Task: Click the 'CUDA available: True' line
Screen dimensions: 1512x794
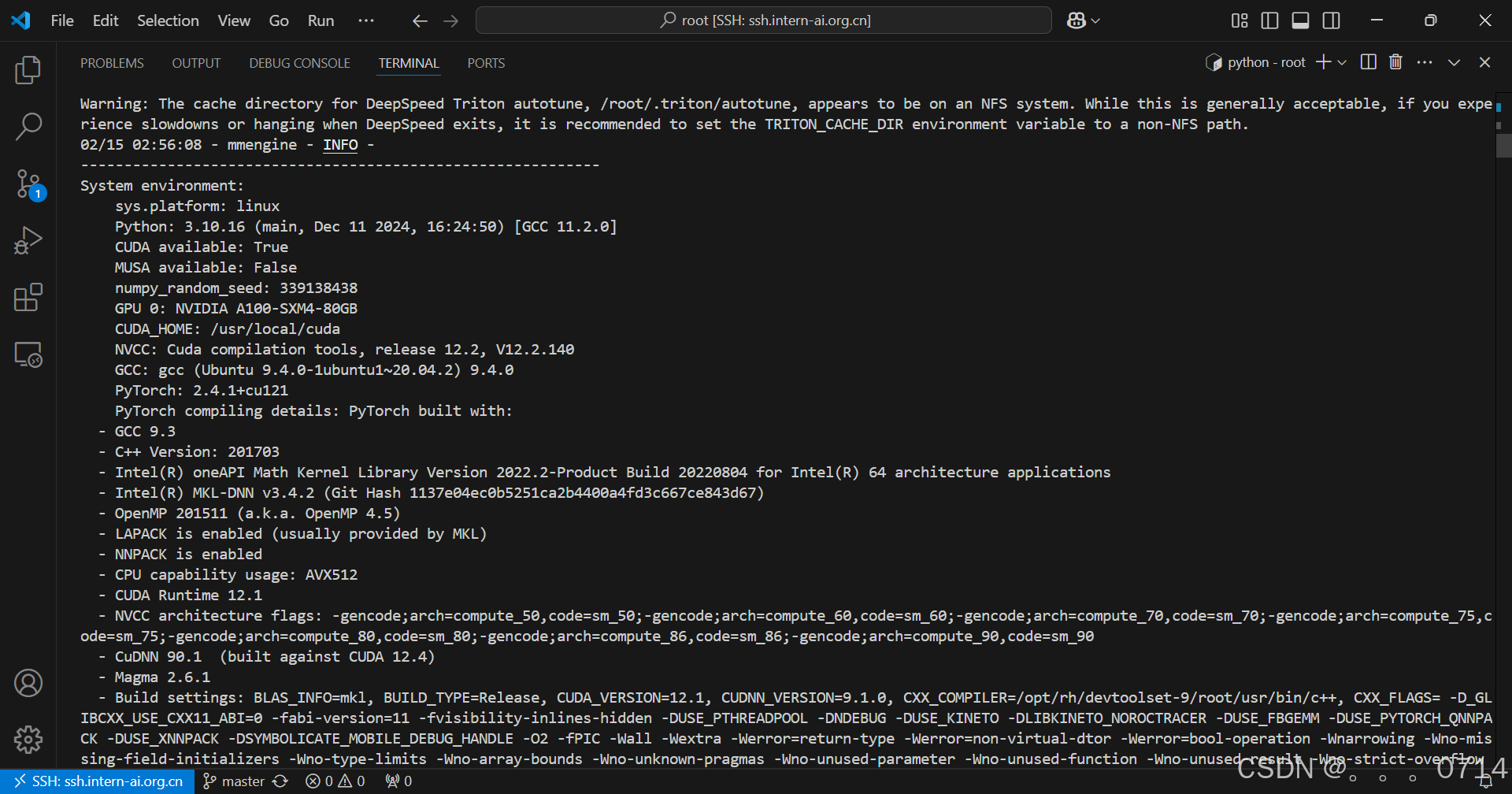Action: (202, 247)
